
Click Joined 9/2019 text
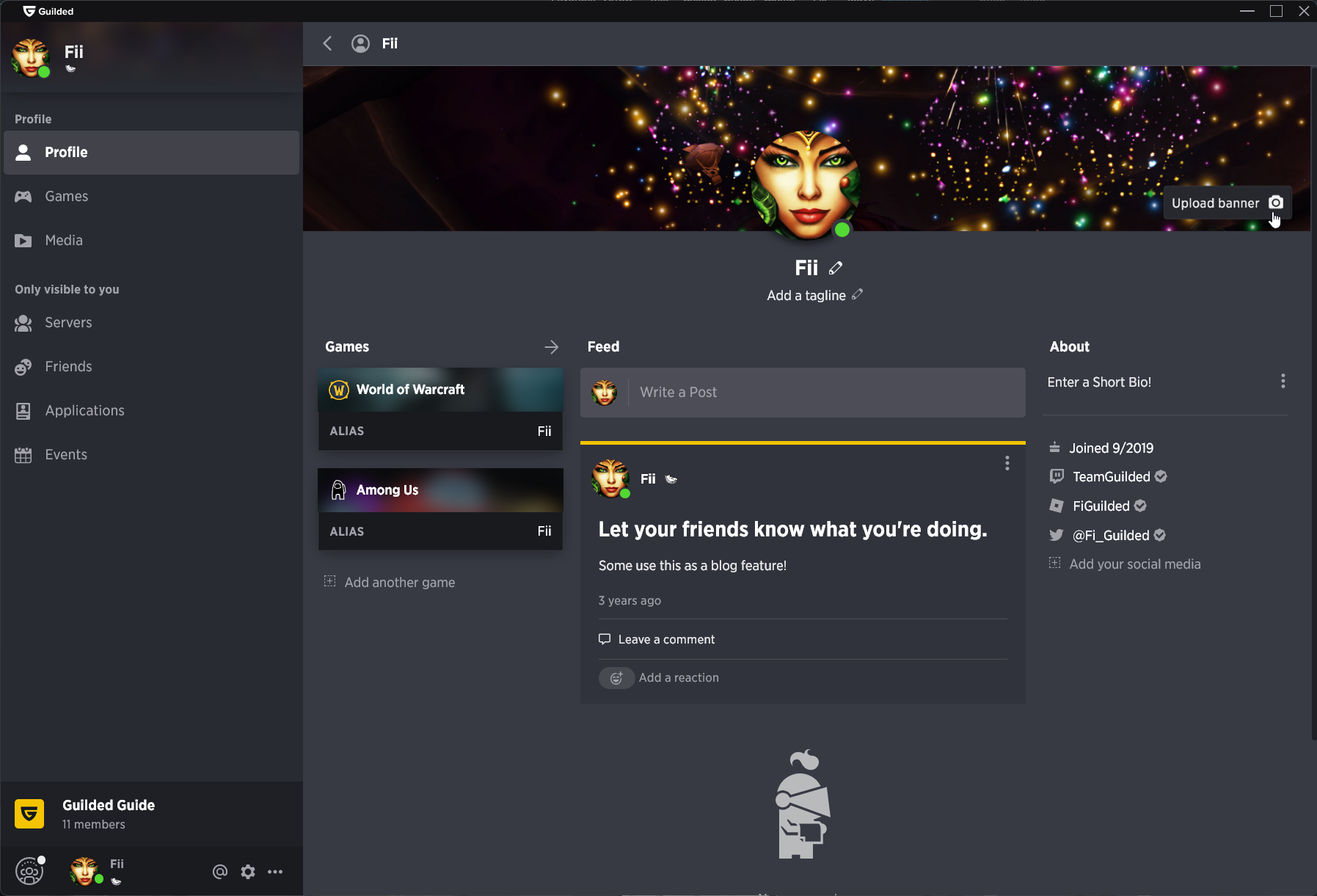tap(1111, 448)
